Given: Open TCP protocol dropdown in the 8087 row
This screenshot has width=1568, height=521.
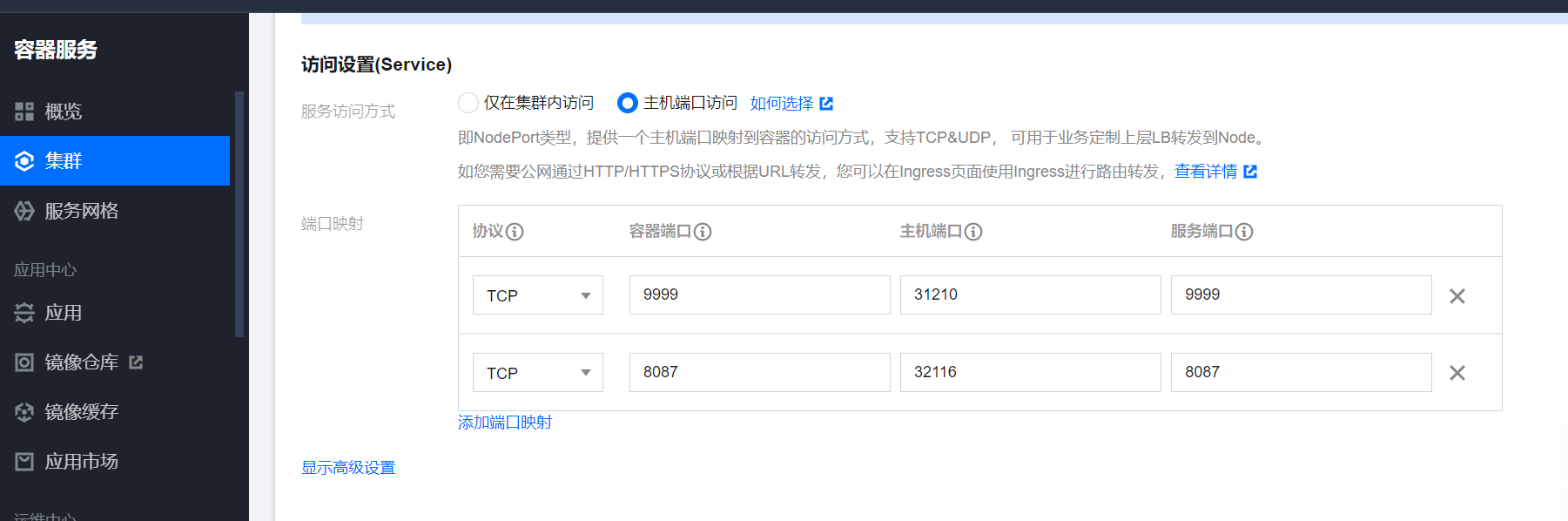Looking at the screenshot, I should 538,373.
